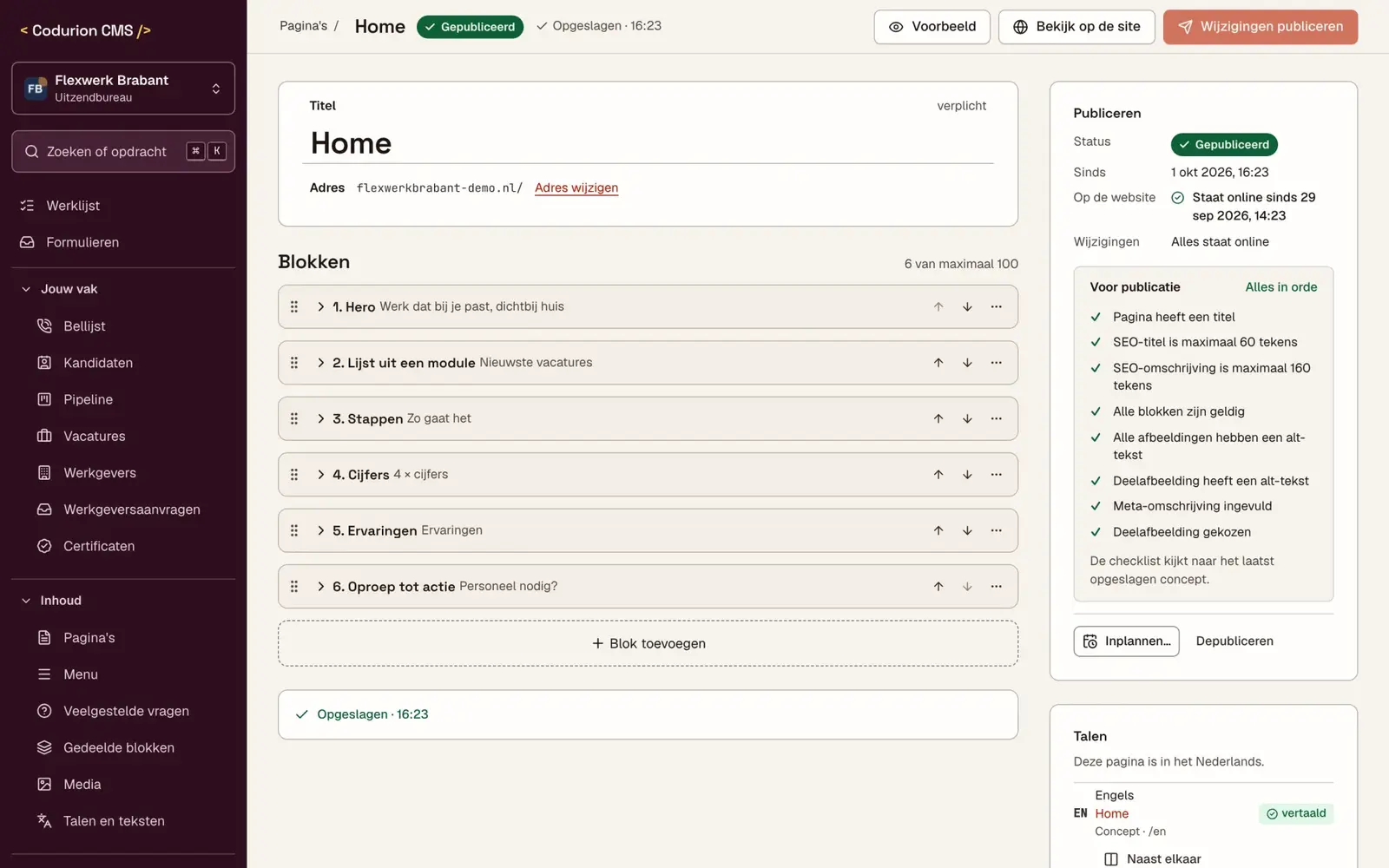Expand the Hero block
Viewport: 1389px width, 868px height.
(x=320, y=306)
